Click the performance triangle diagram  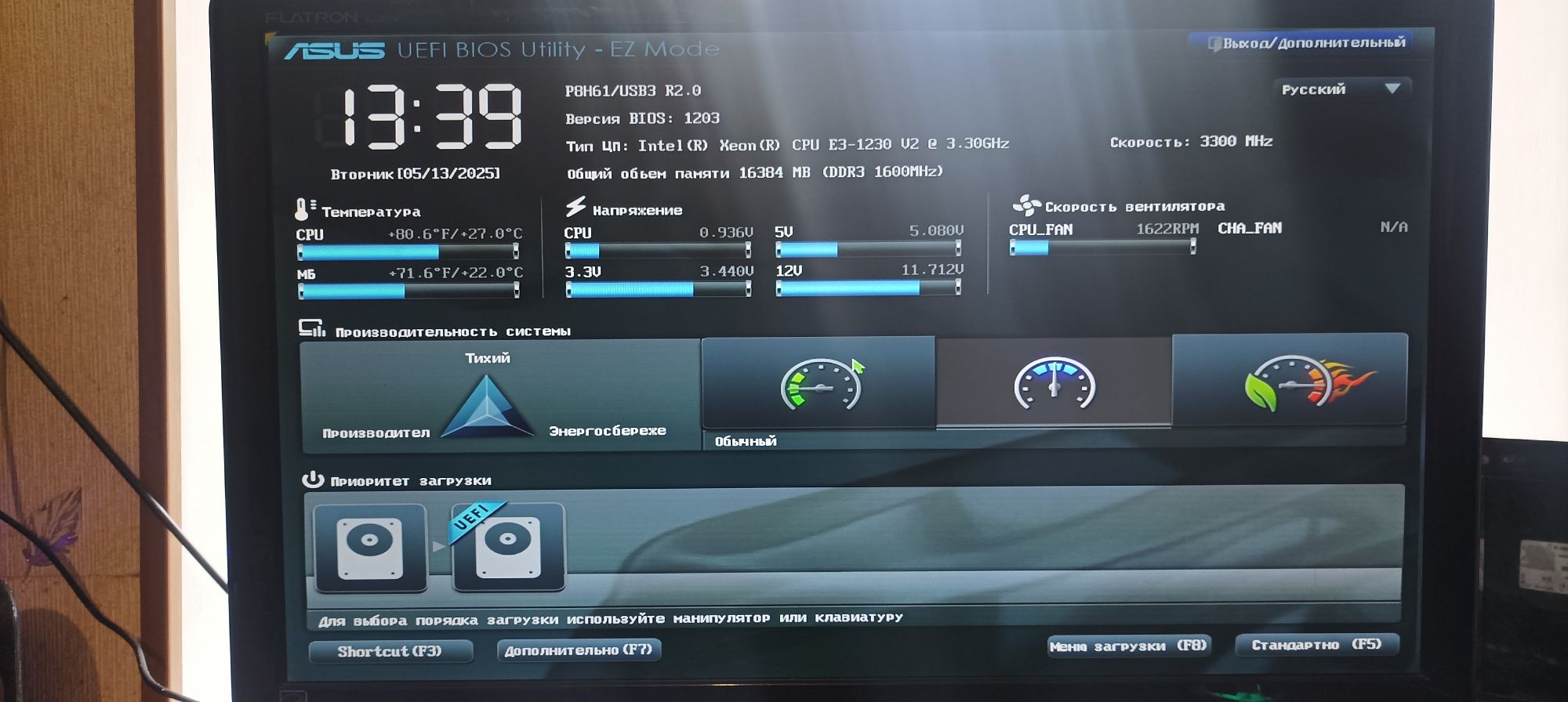pyautogui.click(x=487, y=406)
